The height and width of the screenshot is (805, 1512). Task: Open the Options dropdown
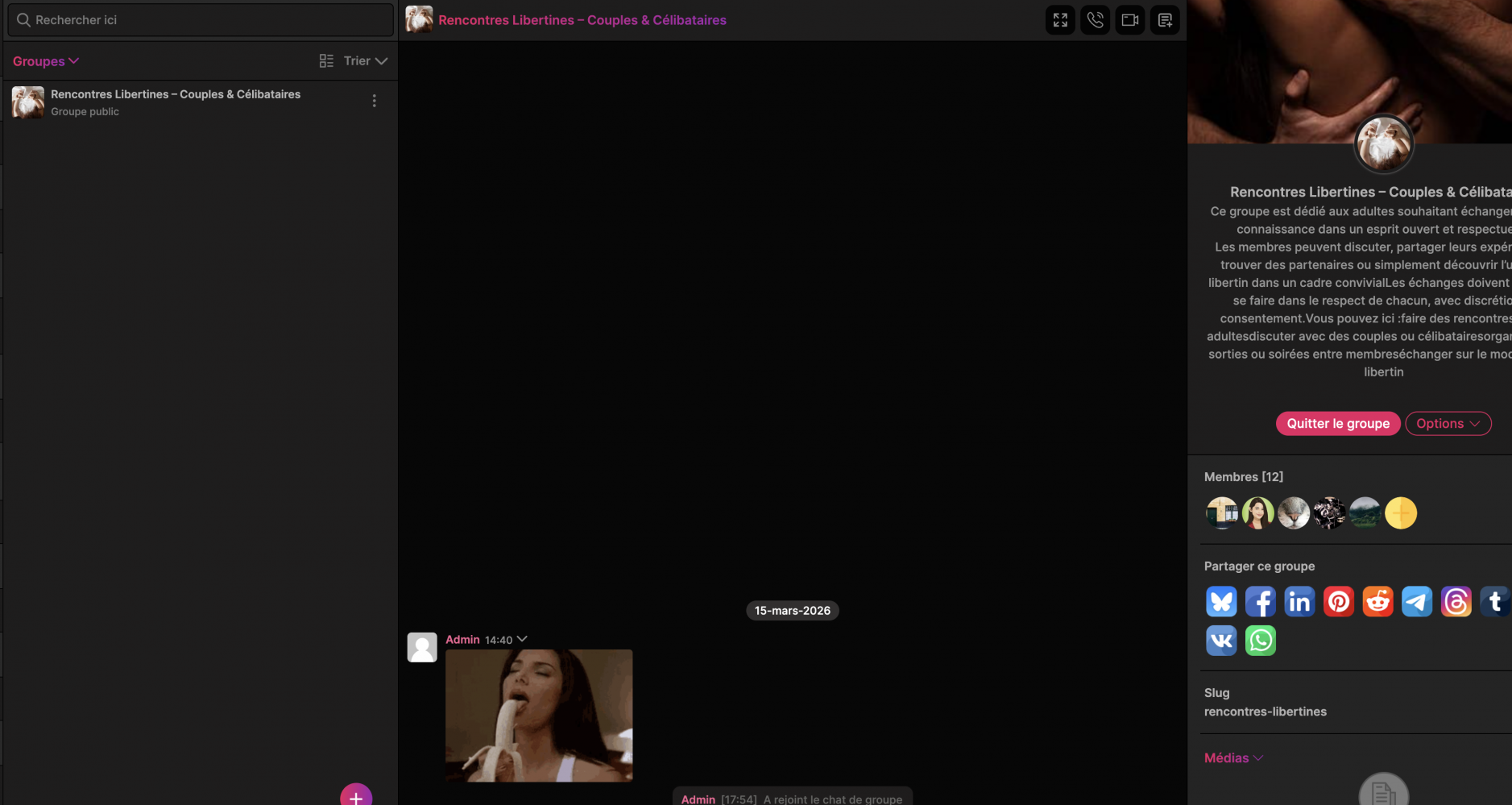pos(1448,424)
